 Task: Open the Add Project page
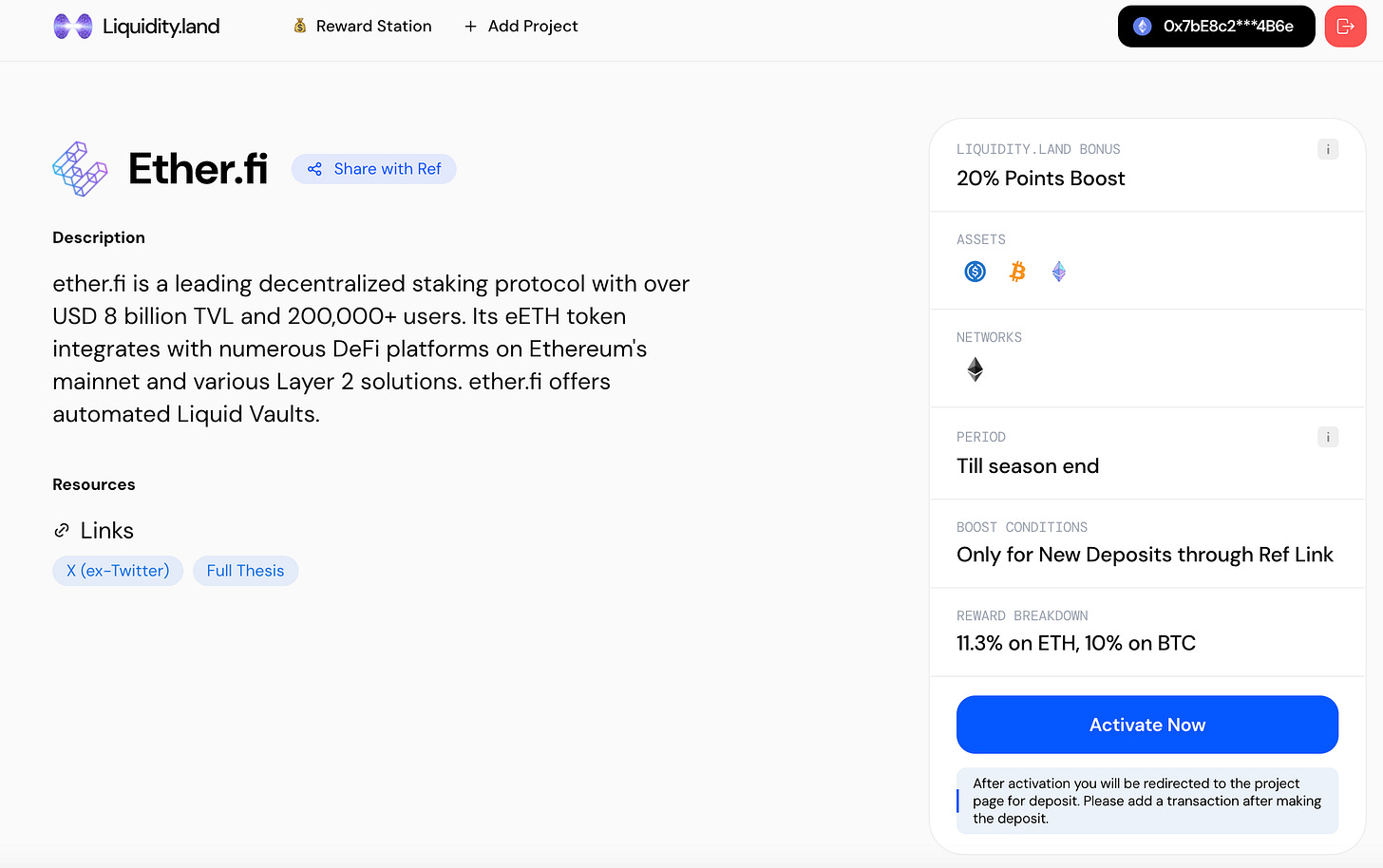coord(521,27)
